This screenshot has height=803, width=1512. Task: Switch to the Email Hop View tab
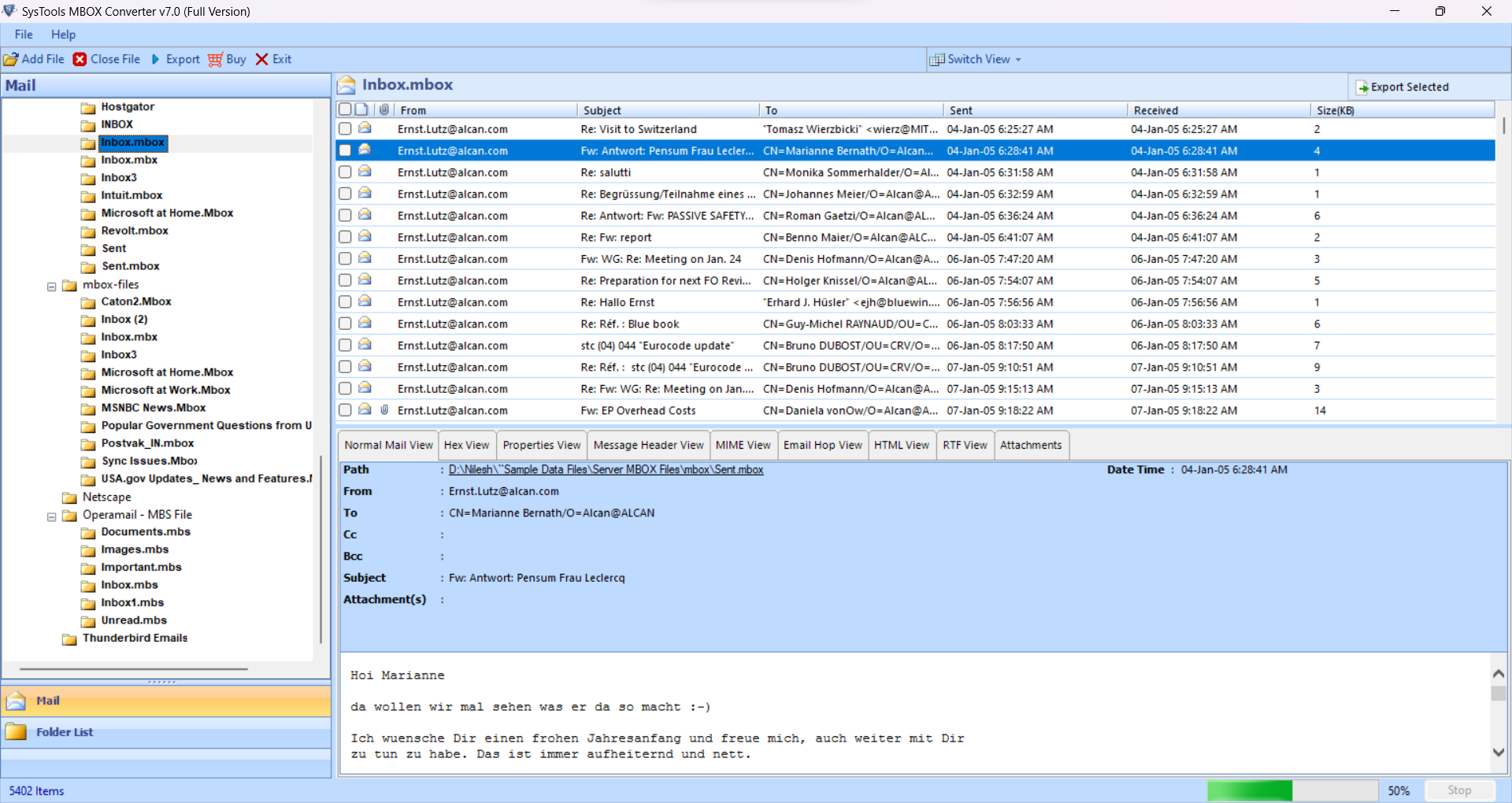[x=823, y=445]
